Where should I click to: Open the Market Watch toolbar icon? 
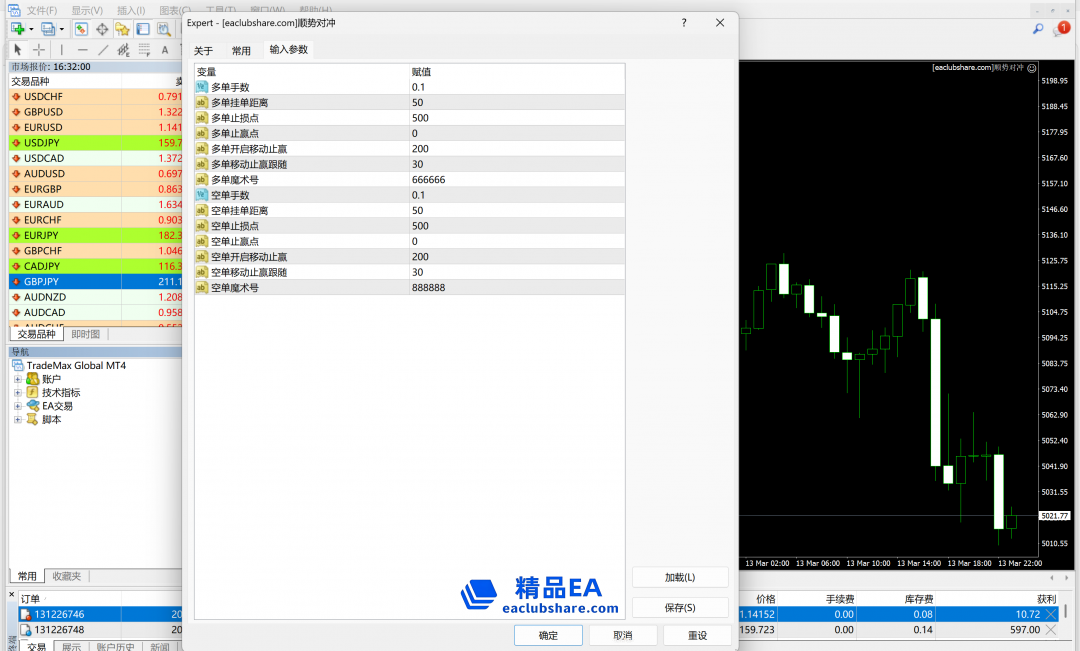pos(81,29)
